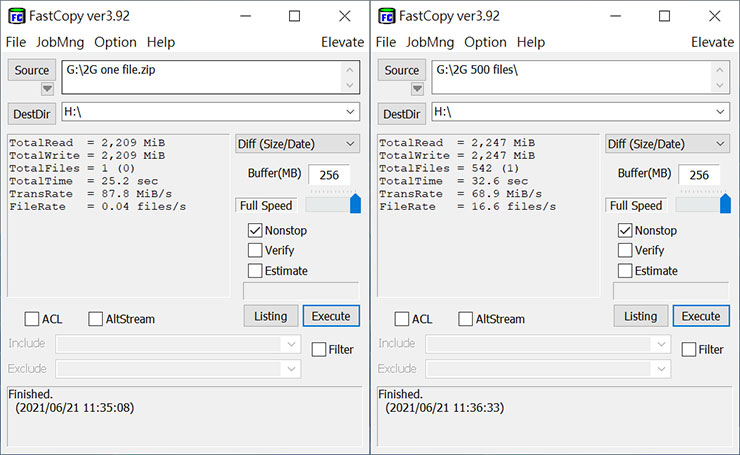Close the left FastCopy window

click(x=344, y=16)
